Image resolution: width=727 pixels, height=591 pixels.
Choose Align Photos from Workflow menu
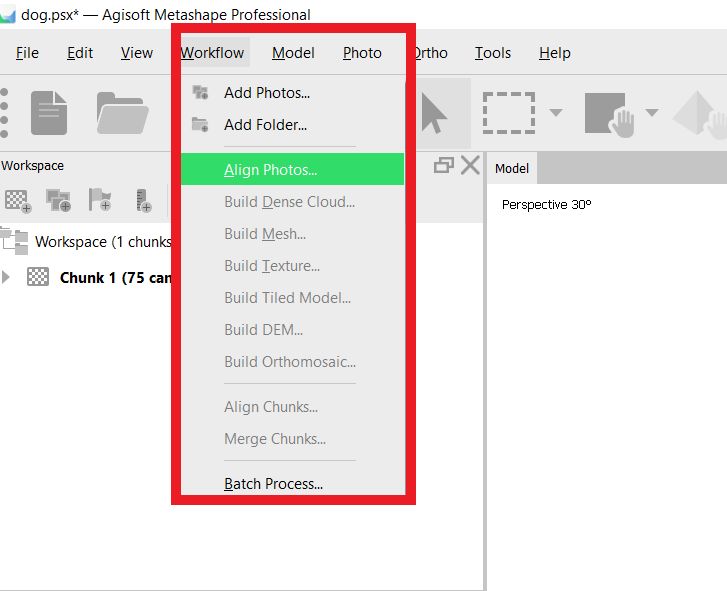pyautogui.click(x=270, y=170)
